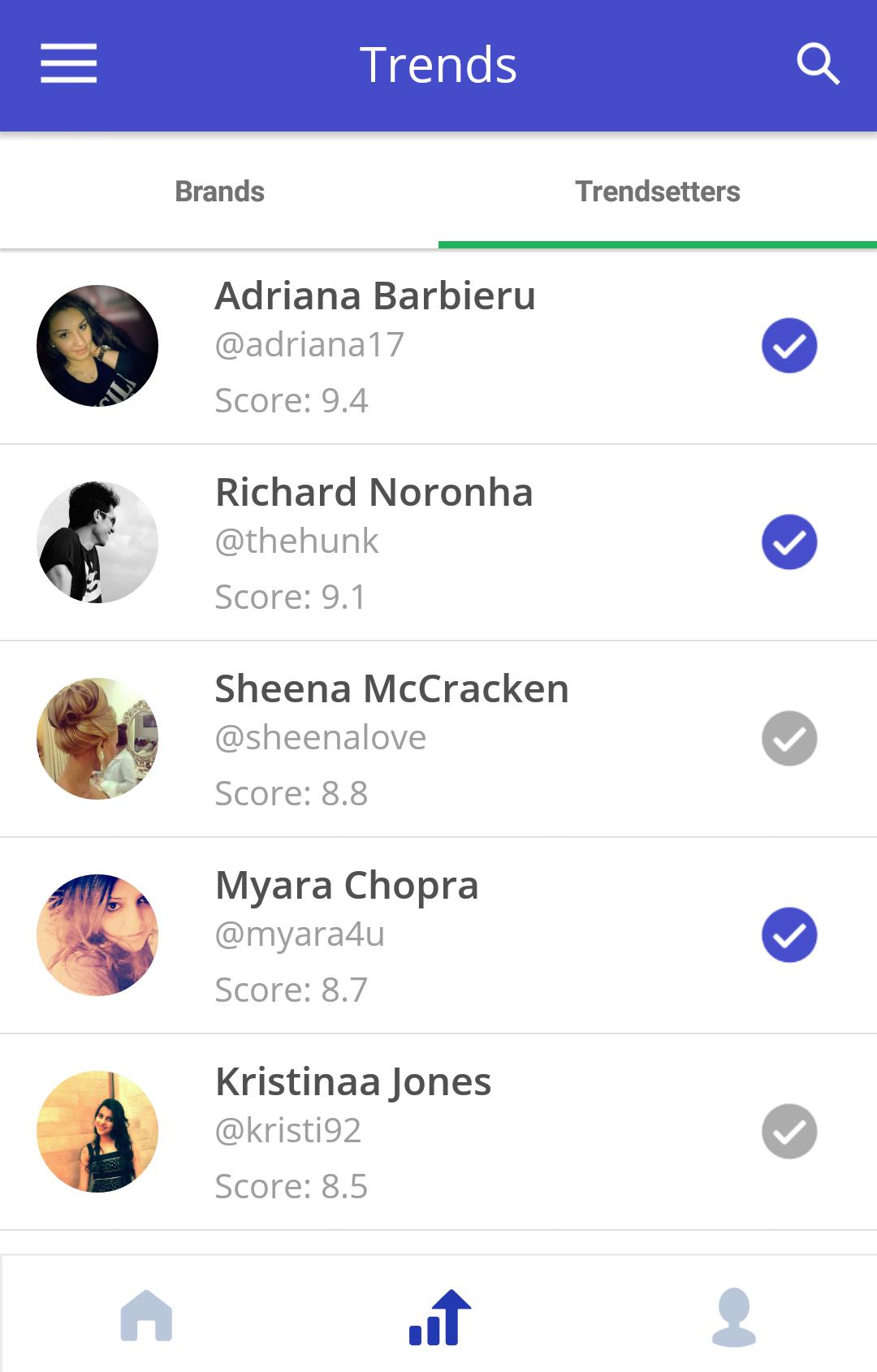Screen dimensions: 877x1372
Task: Enable the checkmark for Kristinaa Jones
Action: (x=789, y=1132)
